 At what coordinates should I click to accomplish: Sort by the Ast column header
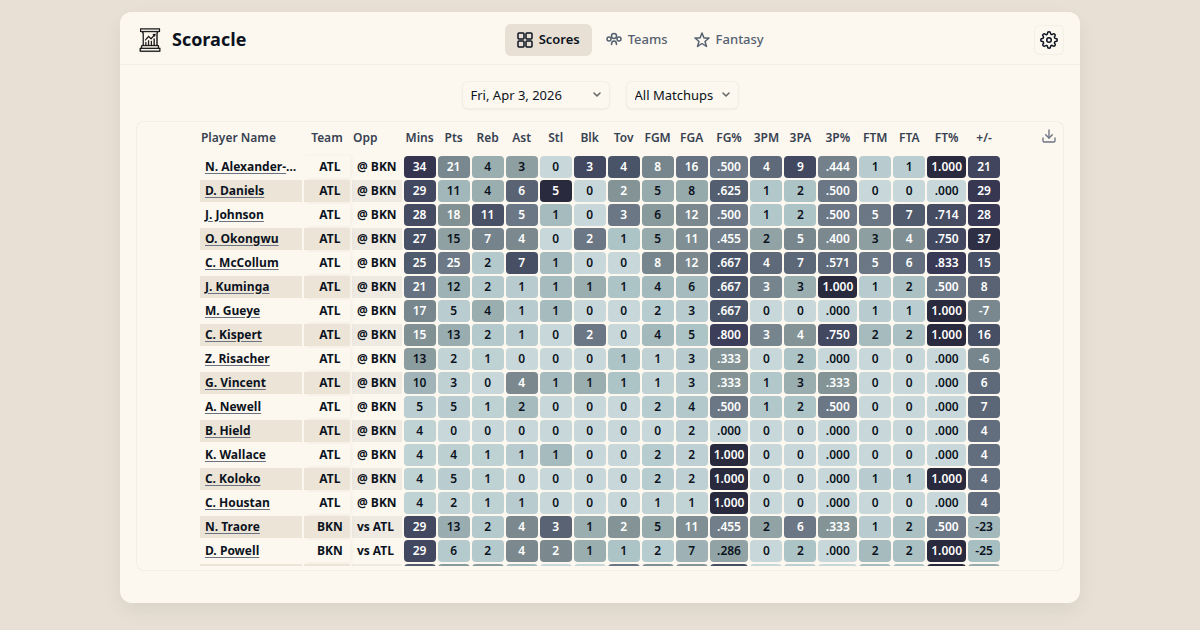[x=522, y=138]
